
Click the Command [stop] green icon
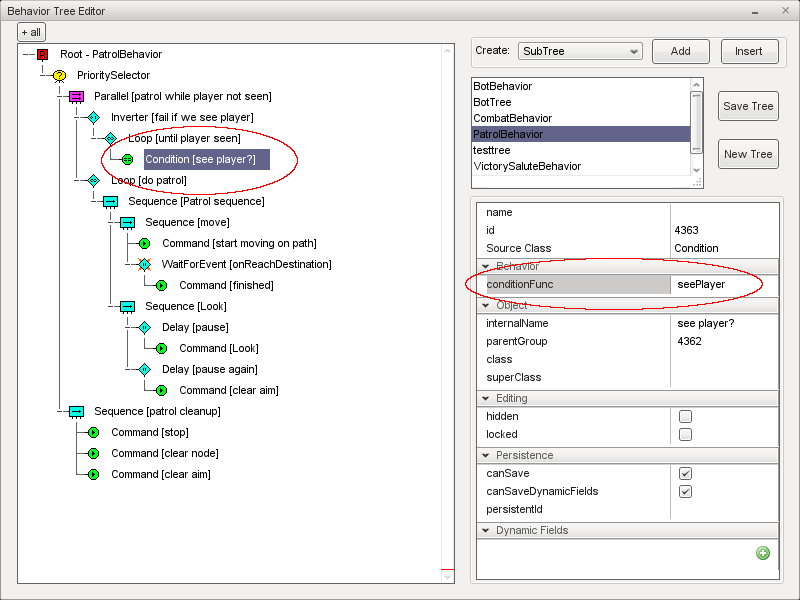(x=93, y=433)
